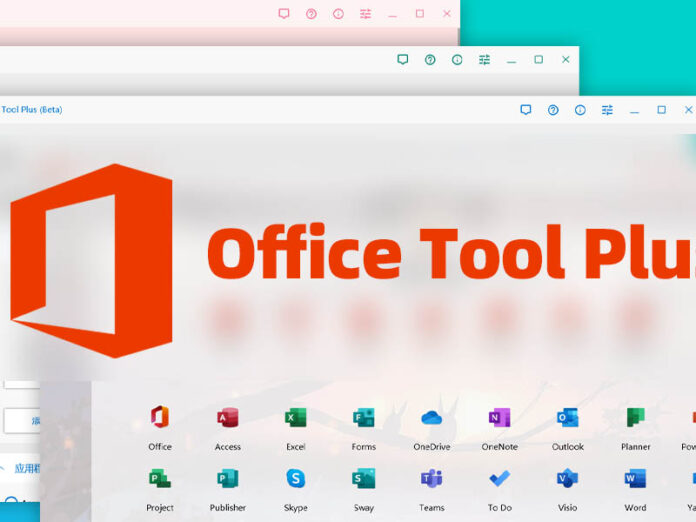The width and height of the screenshot is (696, 522).
Task: Open about info icon in blue window
Action: 580,110
